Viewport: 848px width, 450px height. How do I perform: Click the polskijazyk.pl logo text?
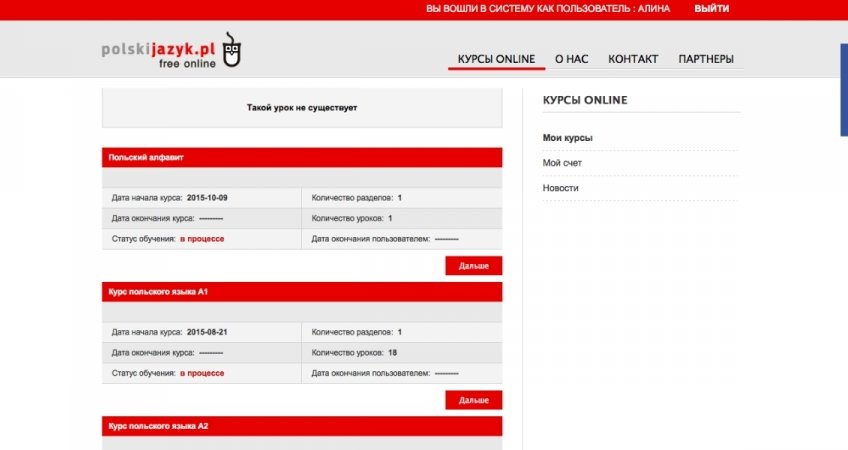[159, 48]
